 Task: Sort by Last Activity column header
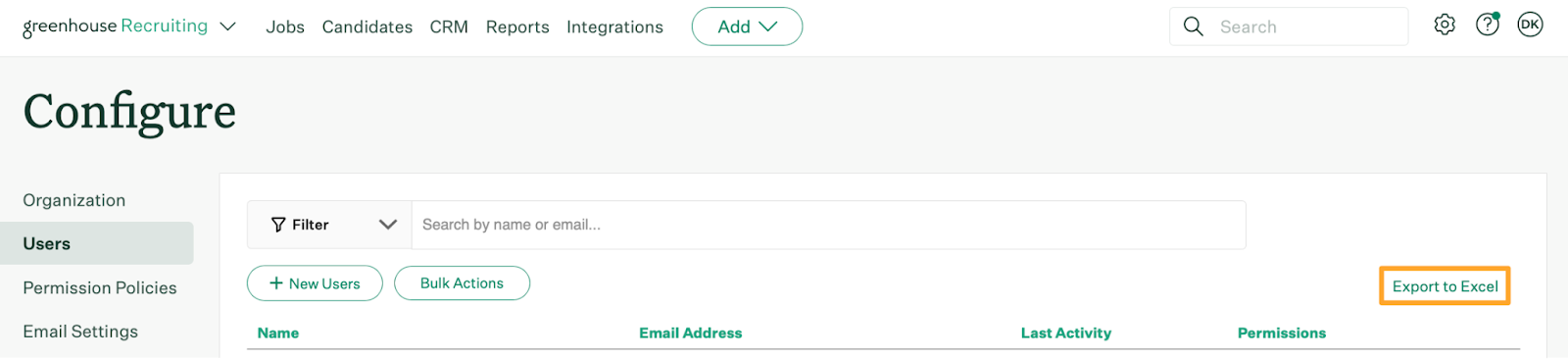click(x=1066, y=333)
